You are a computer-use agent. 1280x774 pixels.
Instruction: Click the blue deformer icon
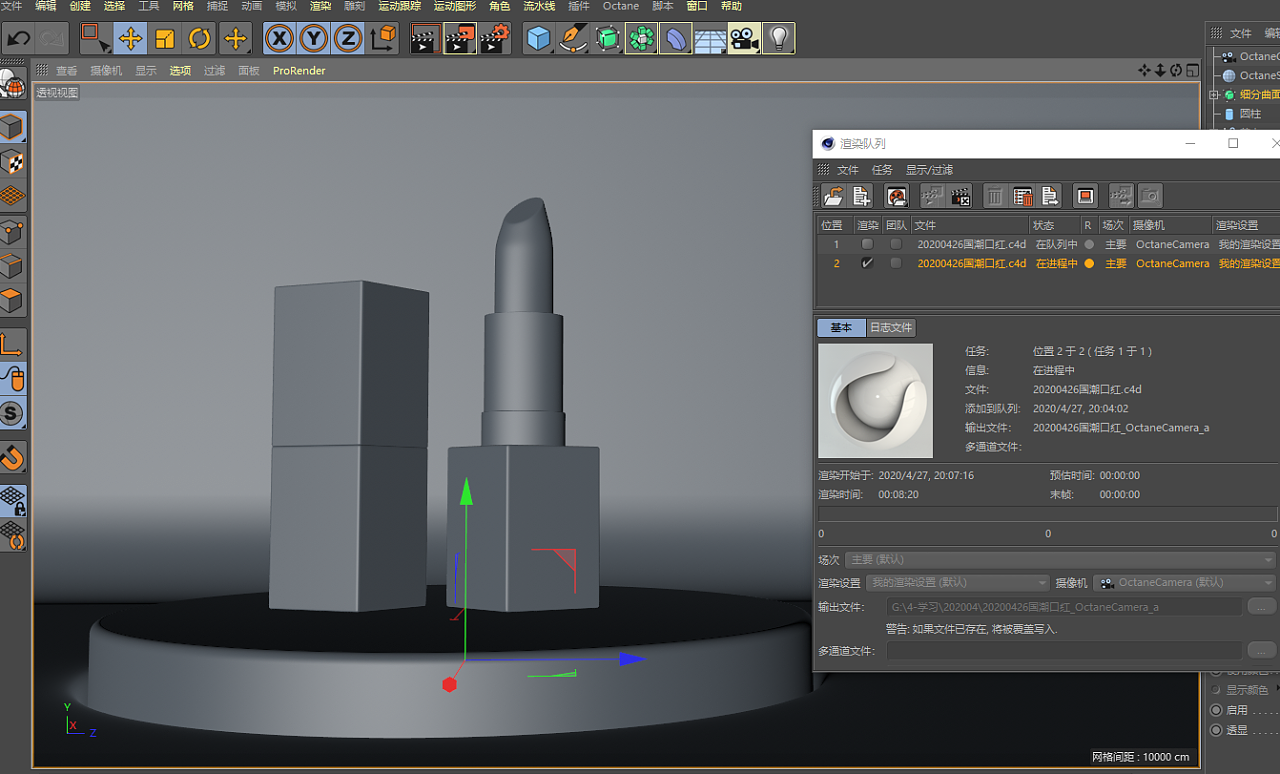click(x=675, y=39)
